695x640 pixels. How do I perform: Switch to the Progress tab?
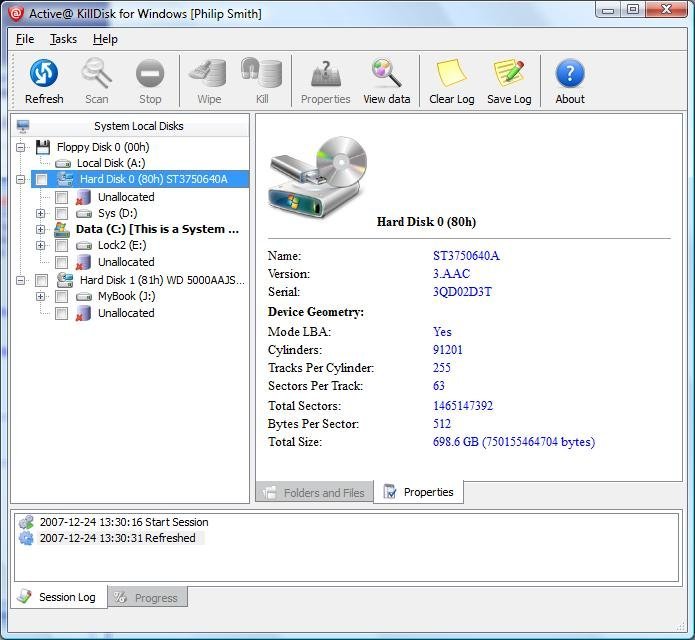[x=147, y=598]
